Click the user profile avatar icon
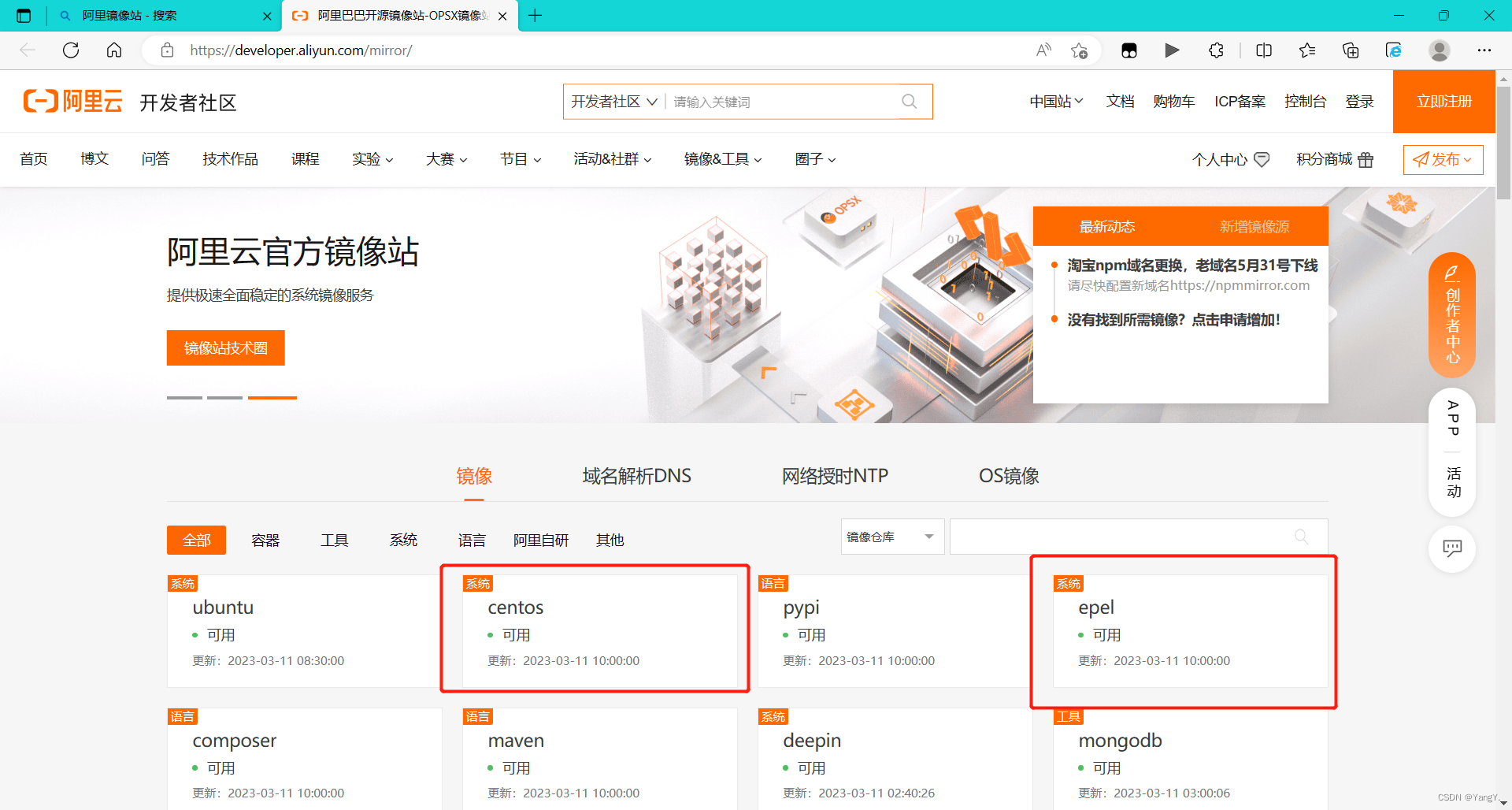Image resolution: width=1512 pixels, height=810 pixels. (x=1440, y=50)
